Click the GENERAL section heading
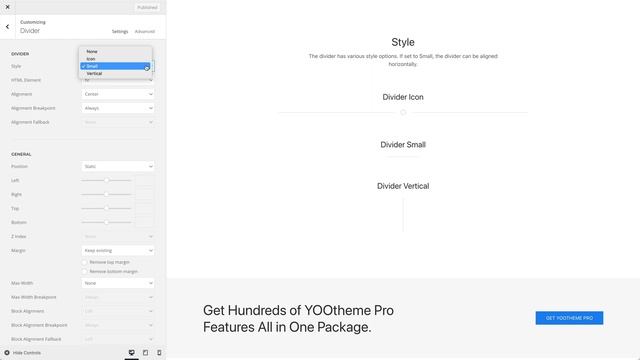Viewport: 640px width, 360px height. coord(21,154)
